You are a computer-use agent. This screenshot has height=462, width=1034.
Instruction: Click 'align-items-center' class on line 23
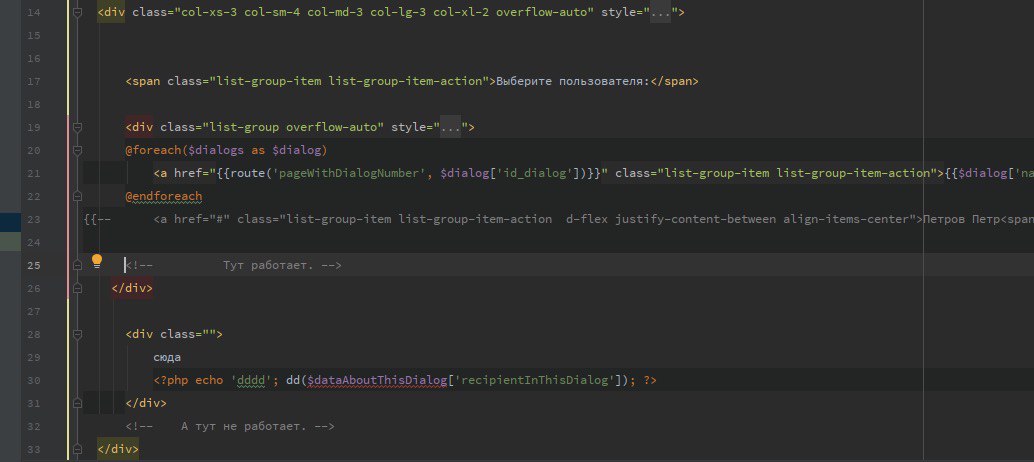846,219
